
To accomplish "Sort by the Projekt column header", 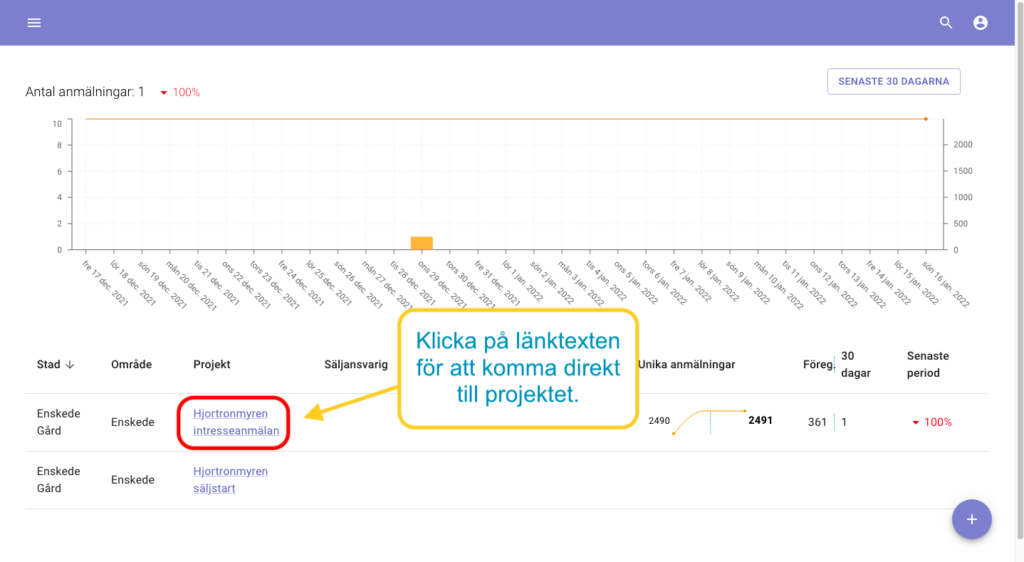I will tap(211, 365).
